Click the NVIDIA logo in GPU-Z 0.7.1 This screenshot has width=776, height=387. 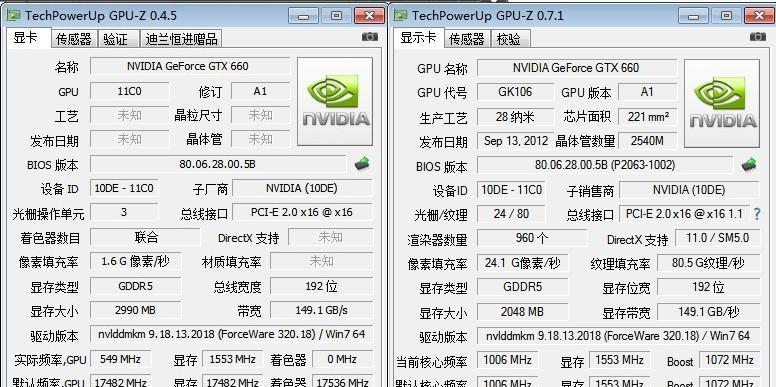coord(722,103)
